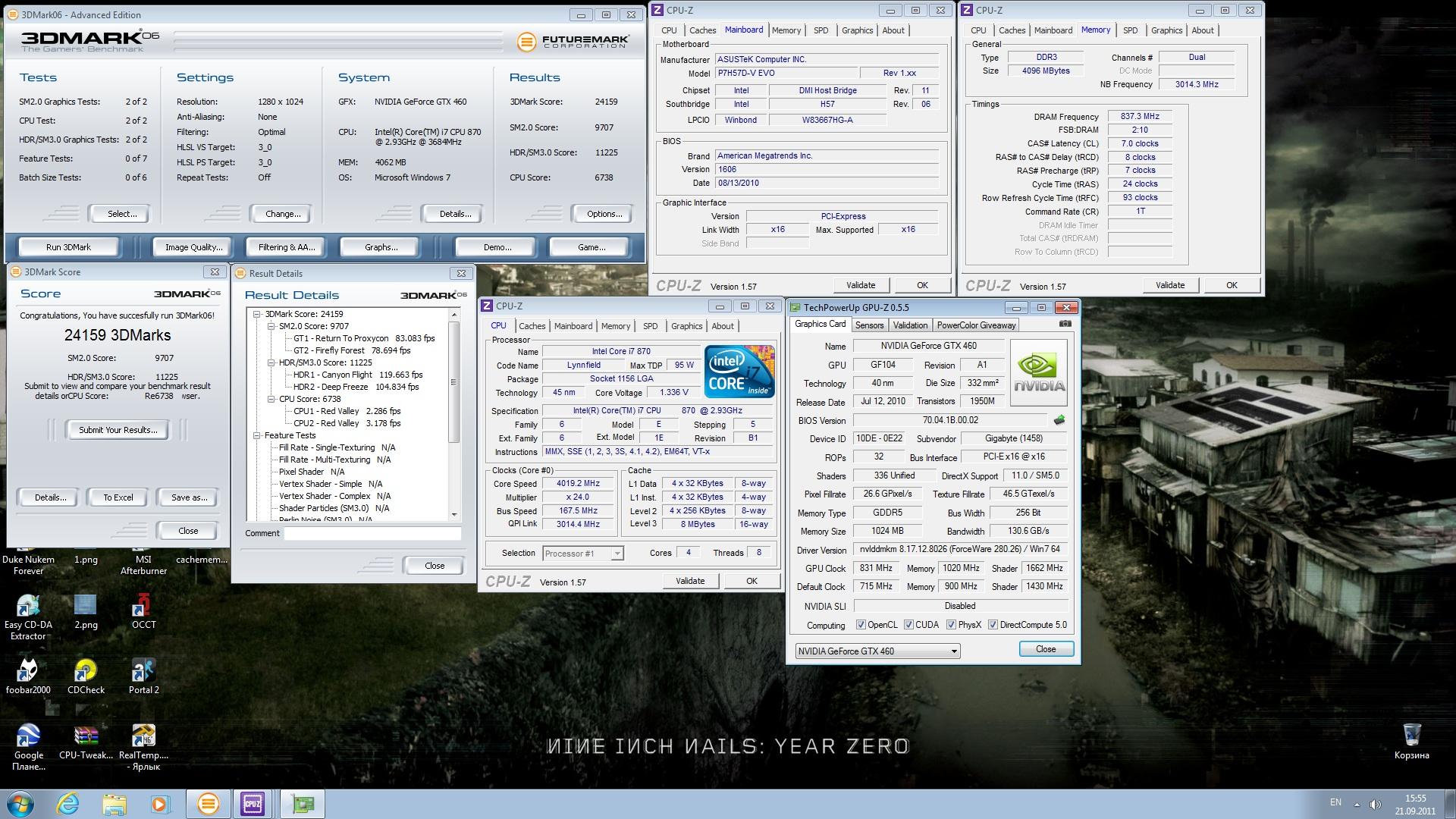This screenshot has width=1456, height=819.
Task: Launch MSI Afterburner desktop shortcut
Action: (143, 564)
